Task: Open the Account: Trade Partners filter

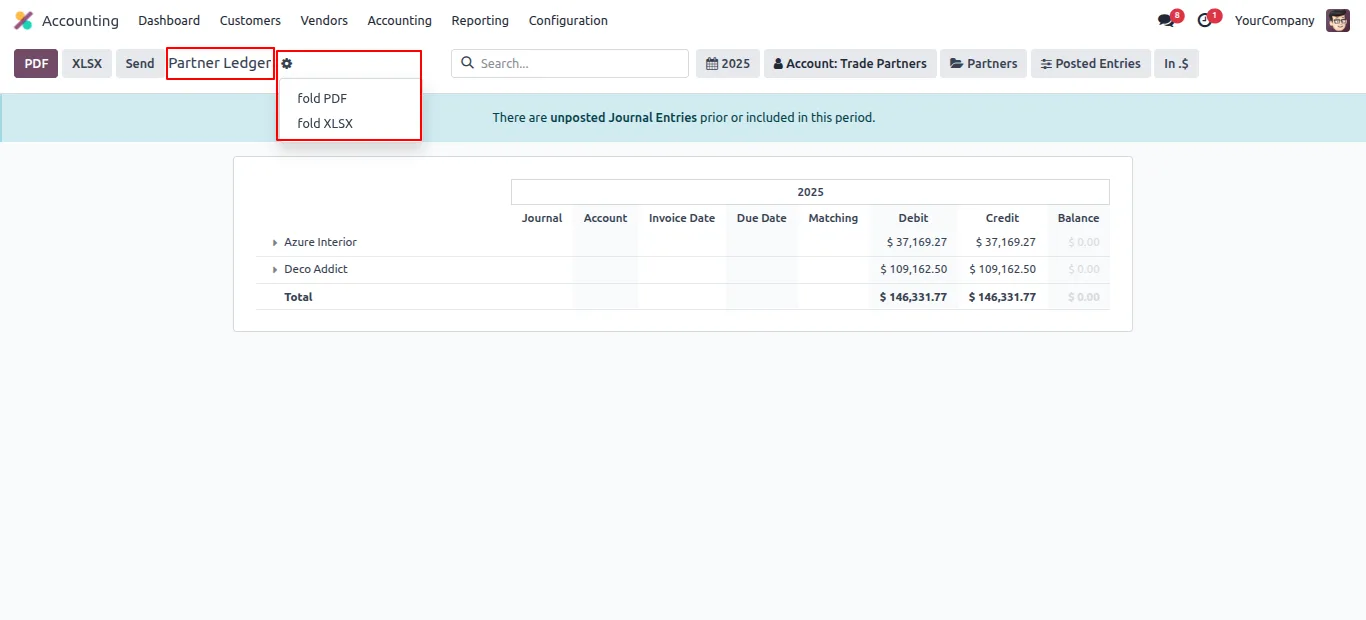Action: tap(850, 63)
